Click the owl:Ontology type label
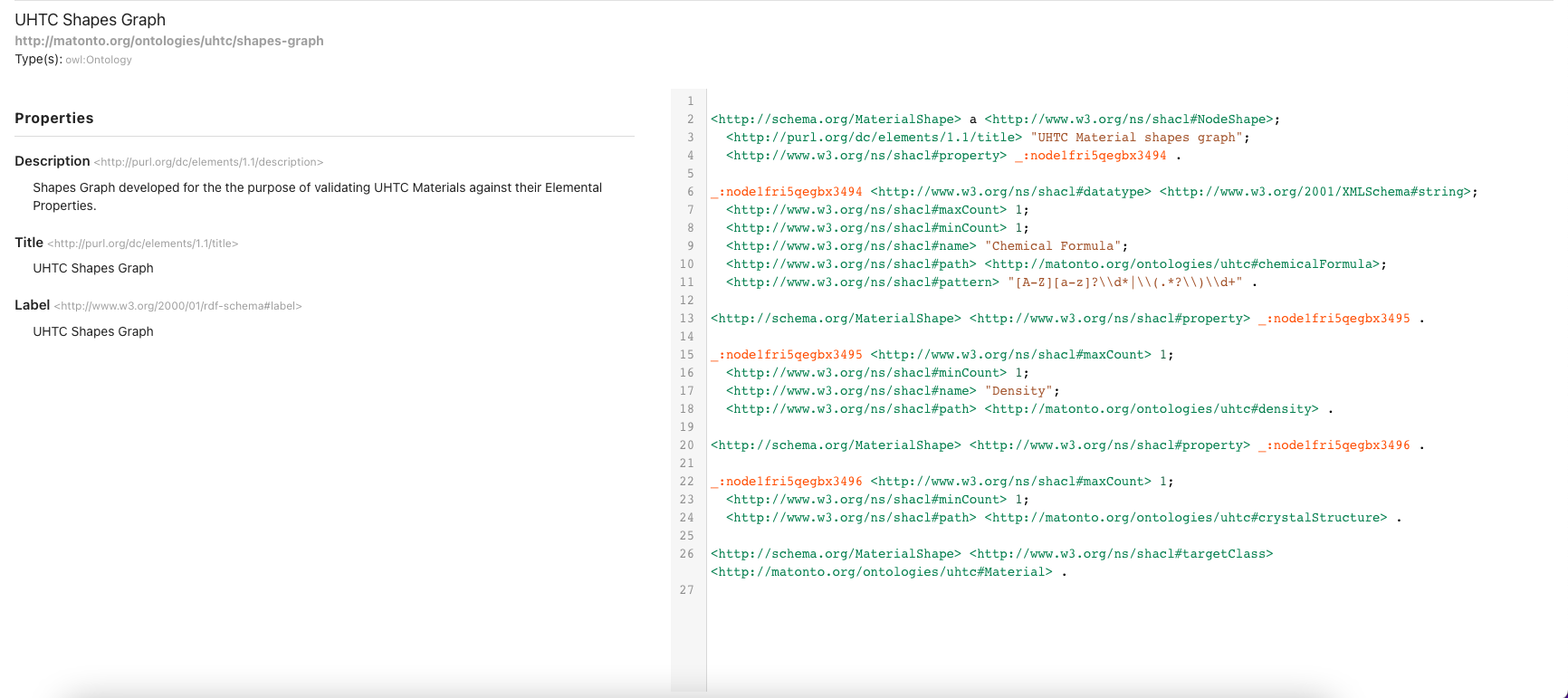The width and height of the screenshot is (1568, 698). click(99, 60)
